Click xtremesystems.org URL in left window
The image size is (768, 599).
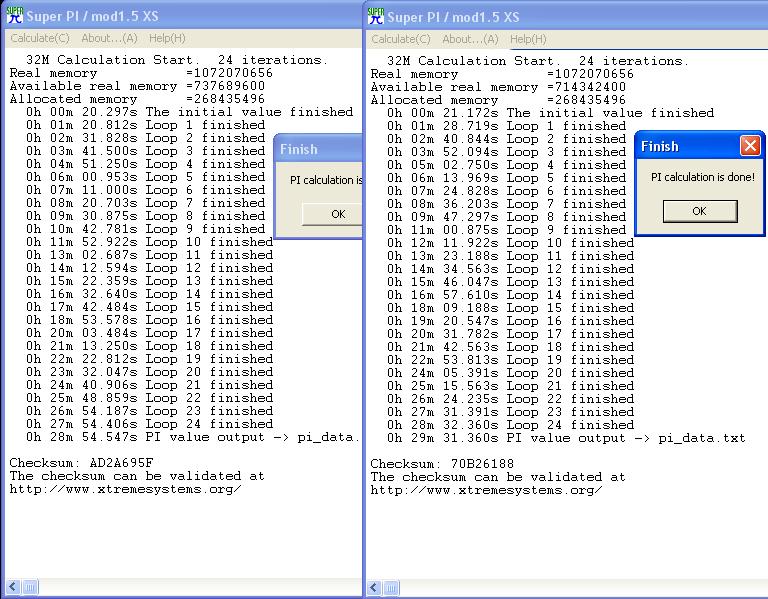tap(125, 489)
